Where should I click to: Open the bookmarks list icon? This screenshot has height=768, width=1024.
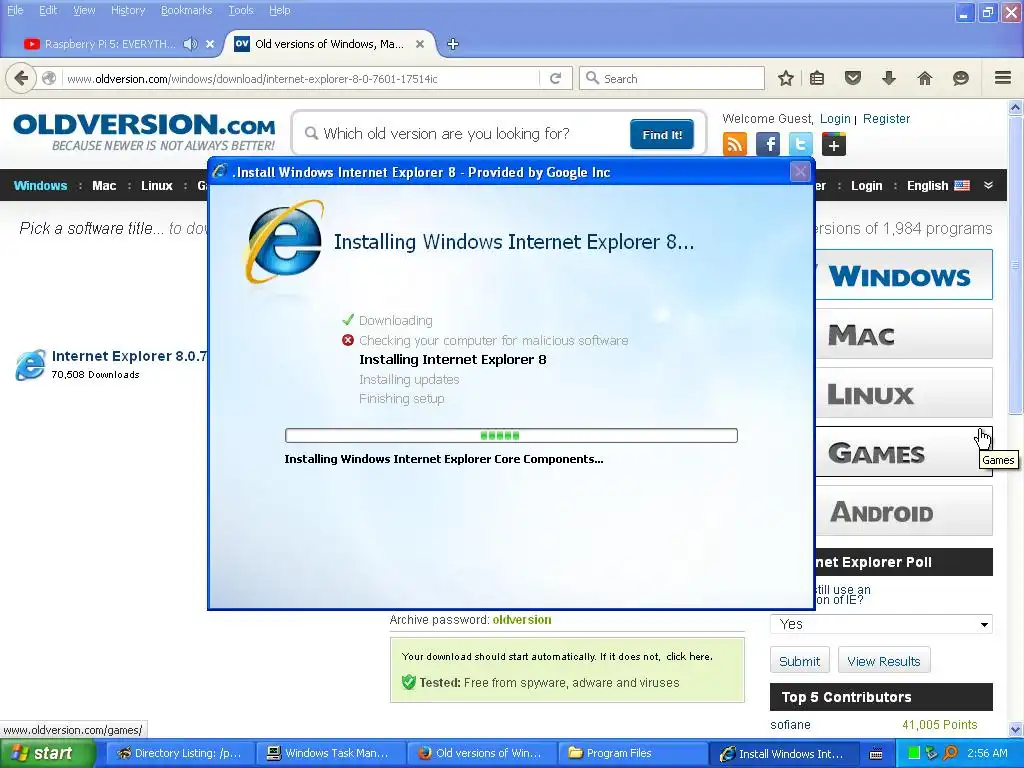[x=817, y=78]
